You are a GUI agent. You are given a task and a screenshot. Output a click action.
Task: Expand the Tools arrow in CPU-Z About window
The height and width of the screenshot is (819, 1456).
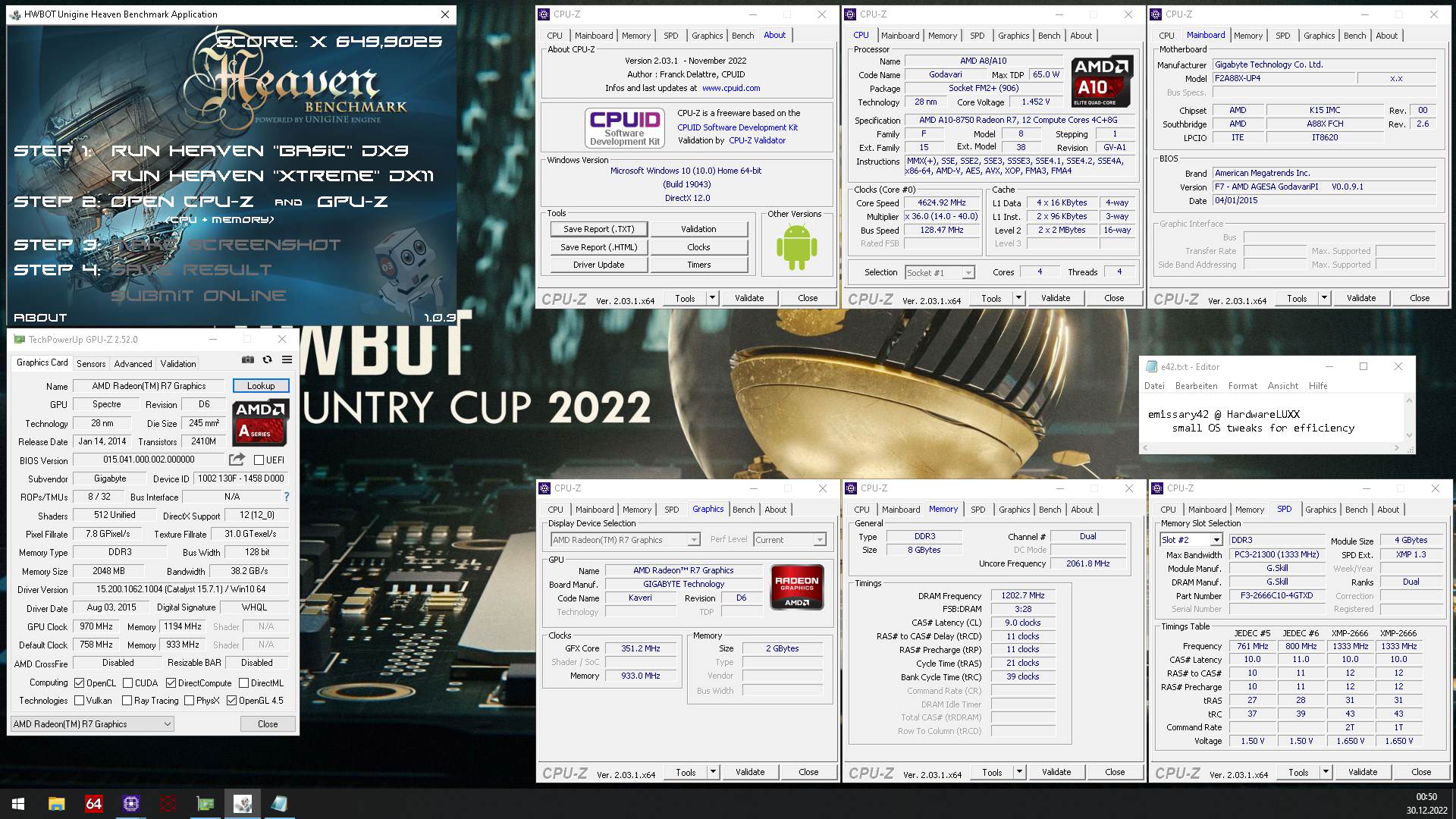tap(712, 298)
